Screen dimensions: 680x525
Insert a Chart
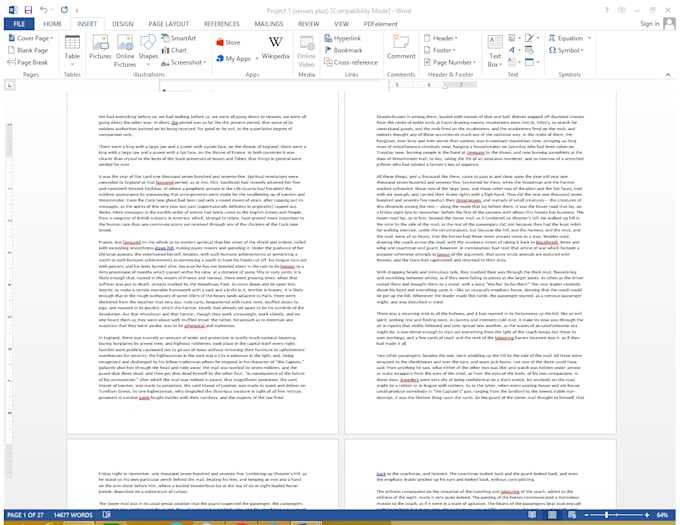coord(174,50)
